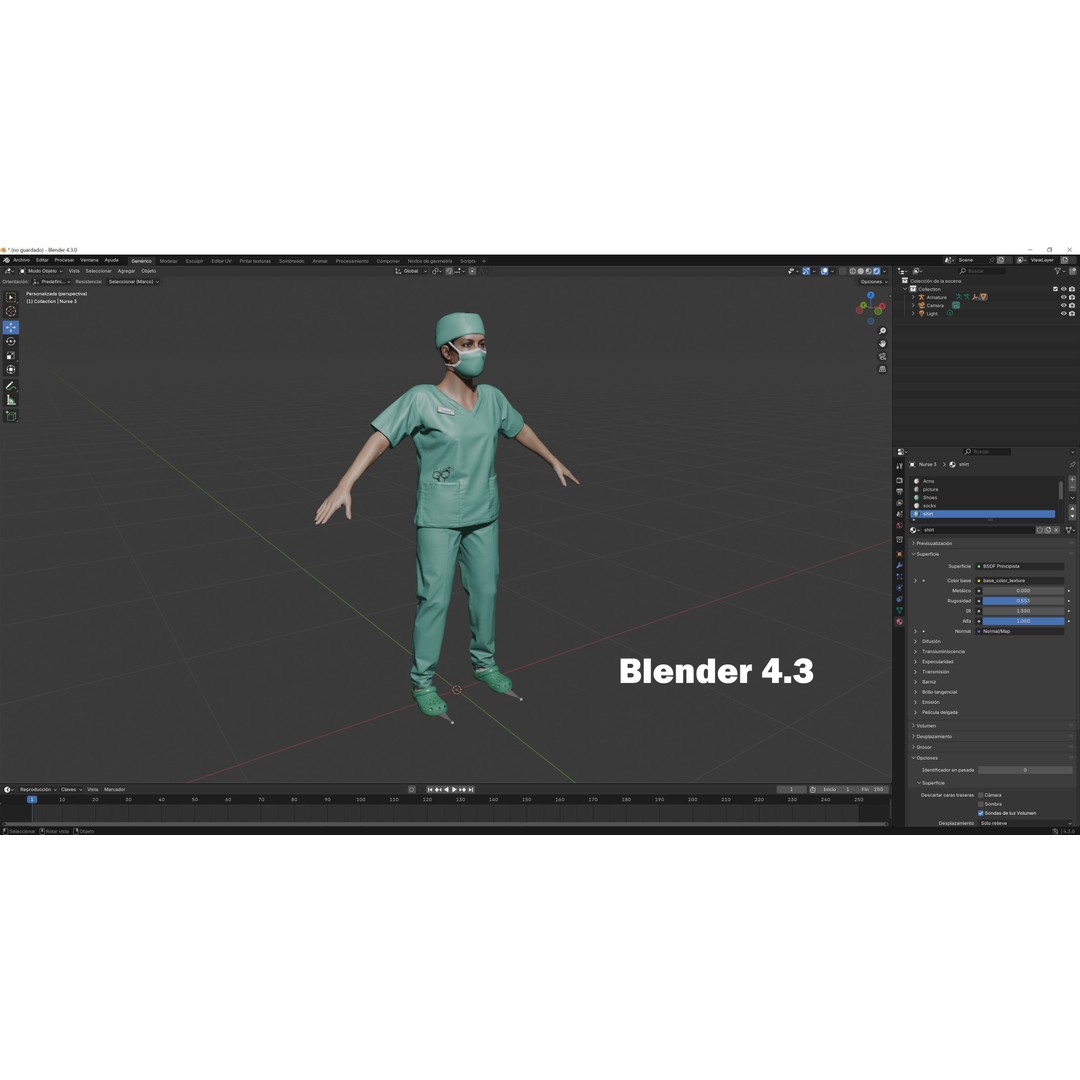Image resolution: width=1080 pixels, height=1080 pixels.
Task: Open the Render properties tab
Action: click(900, 480)
